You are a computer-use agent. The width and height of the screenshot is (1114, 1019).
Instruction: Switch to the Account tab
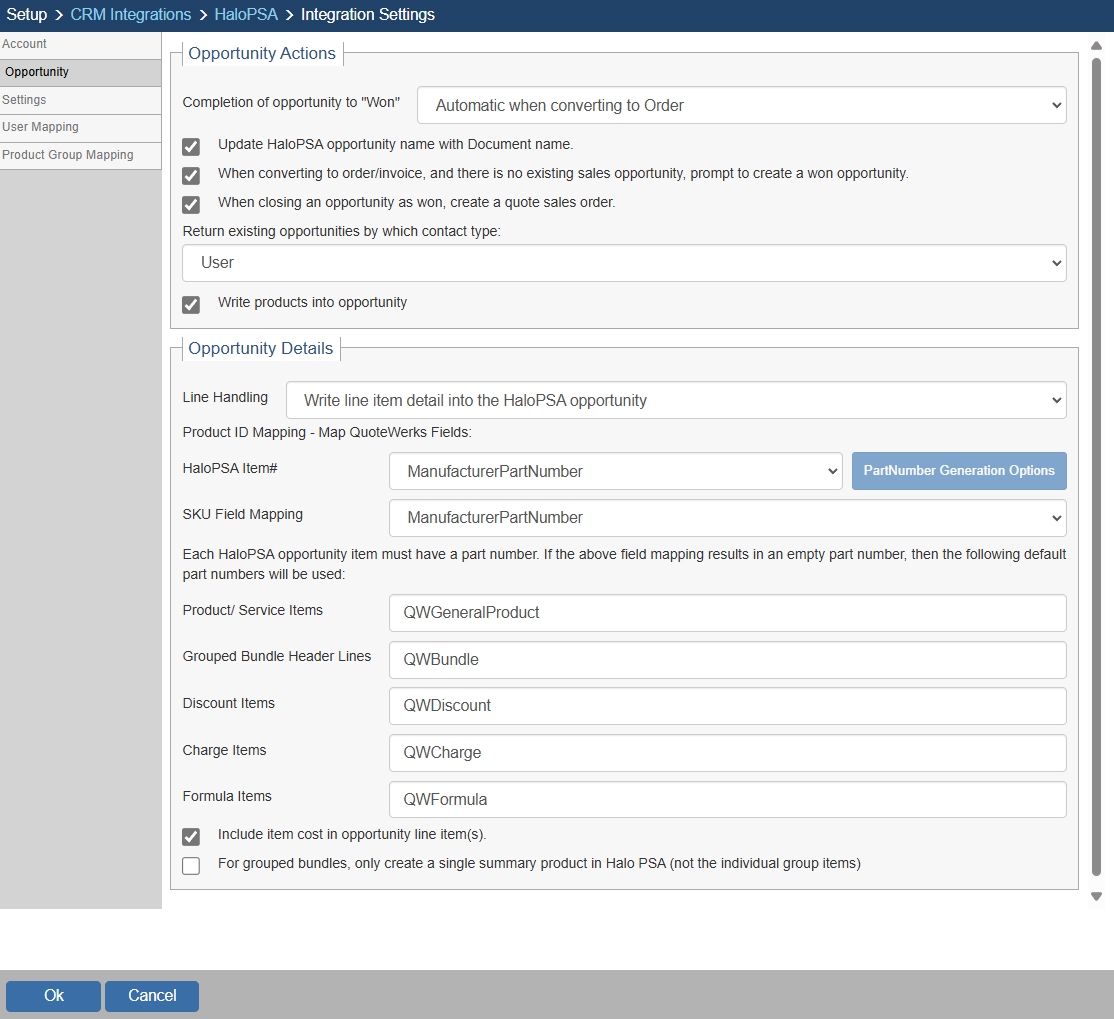pos(80,45)
